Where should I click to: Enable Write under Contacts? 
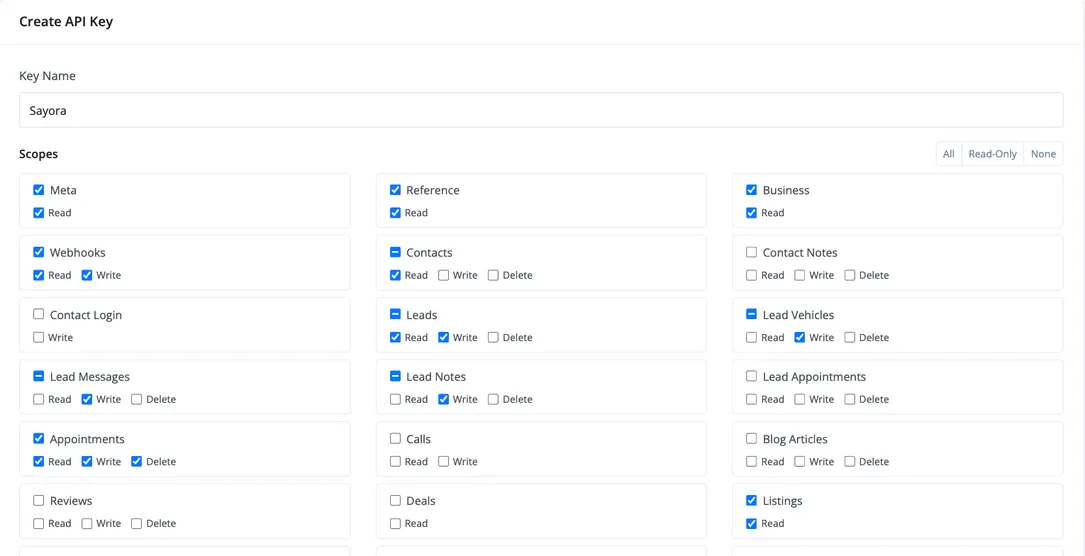pyautogui.click(x=443, y=275)
